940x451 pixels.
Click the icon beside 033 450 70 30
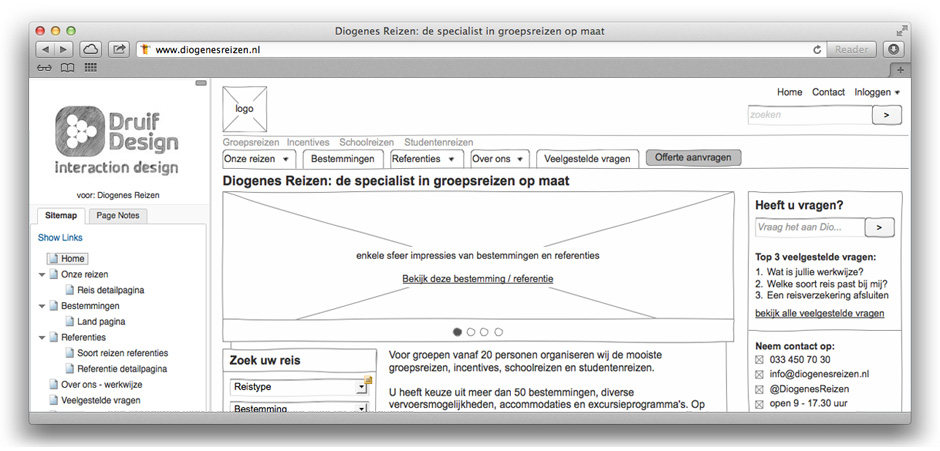pos(759,360)
